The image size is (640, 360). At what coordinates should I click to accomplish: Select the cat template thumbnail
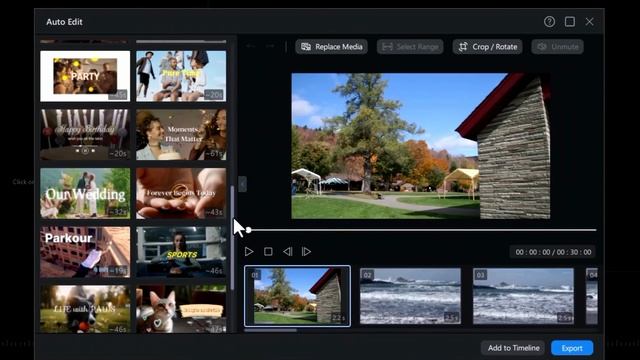tap(181, 309)
